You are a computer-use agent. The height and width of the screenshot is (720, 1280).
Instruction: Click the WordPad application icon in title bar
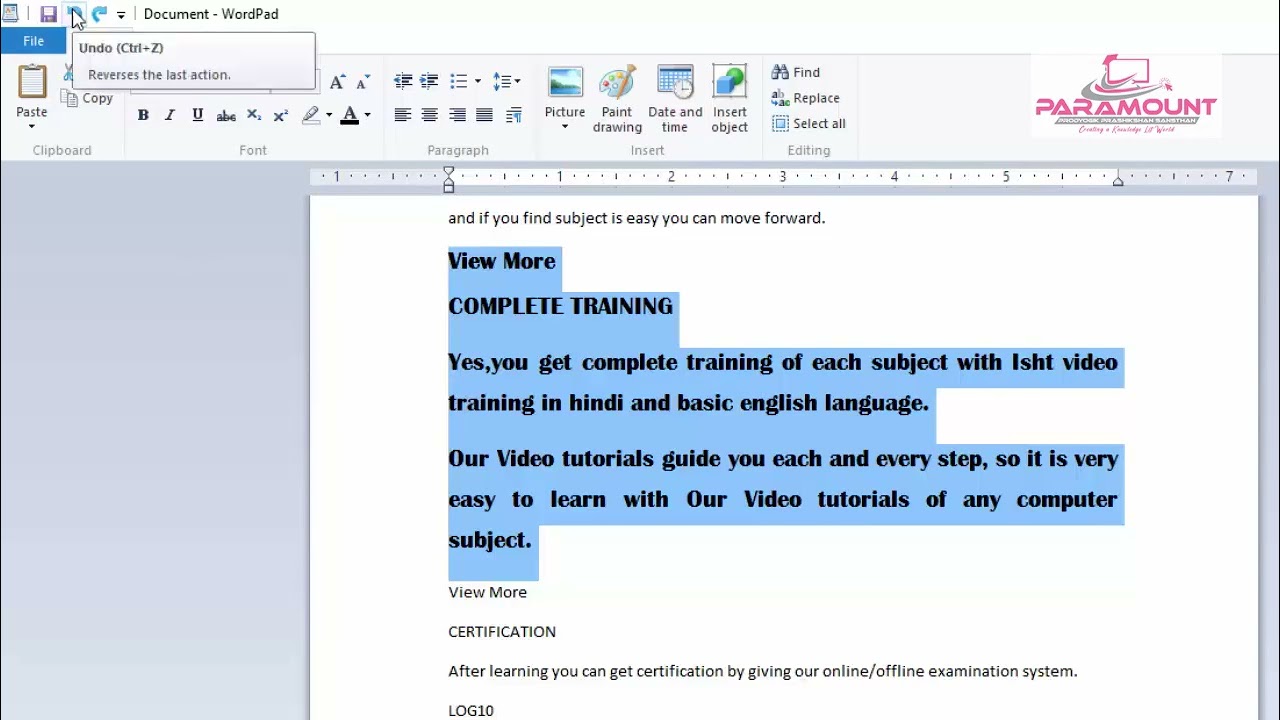[x=11, y=14]
